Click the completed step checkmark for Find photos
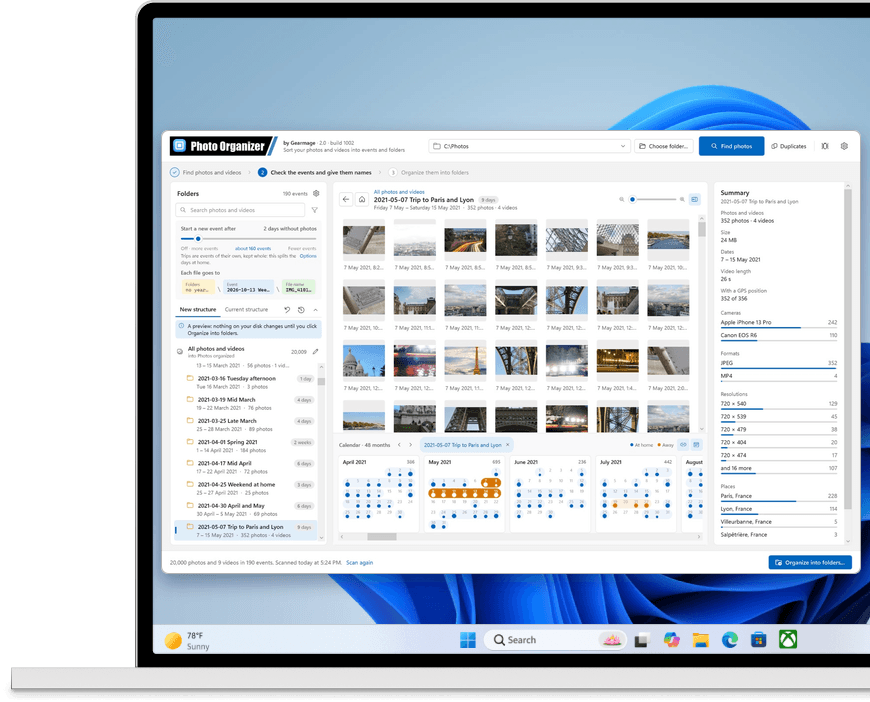 click(x=175, y=173)
